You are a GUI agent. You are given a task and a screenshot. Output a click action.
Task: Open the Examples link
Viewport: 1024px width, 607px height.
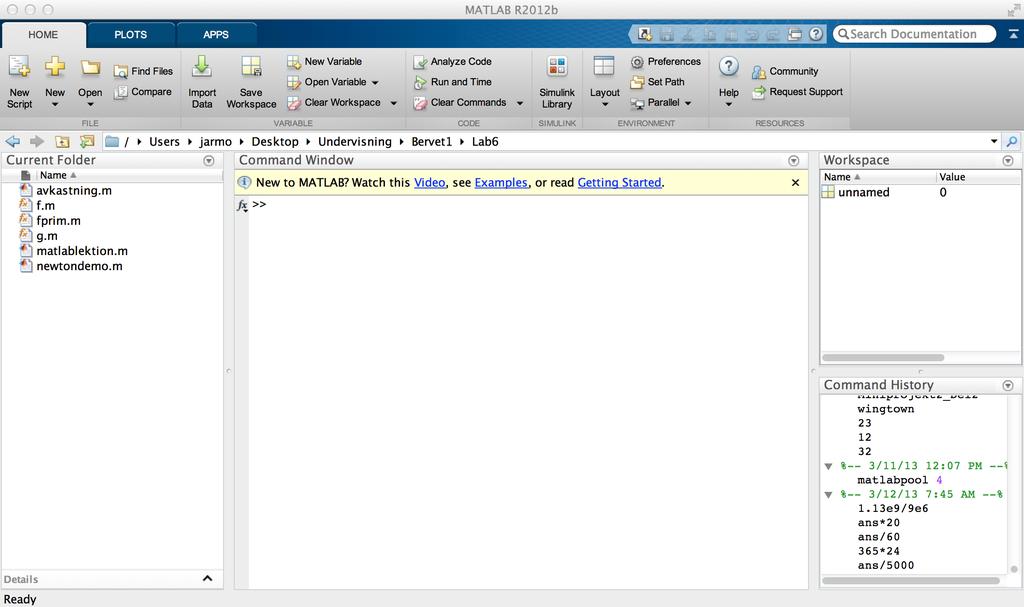[x=501, y=183]
